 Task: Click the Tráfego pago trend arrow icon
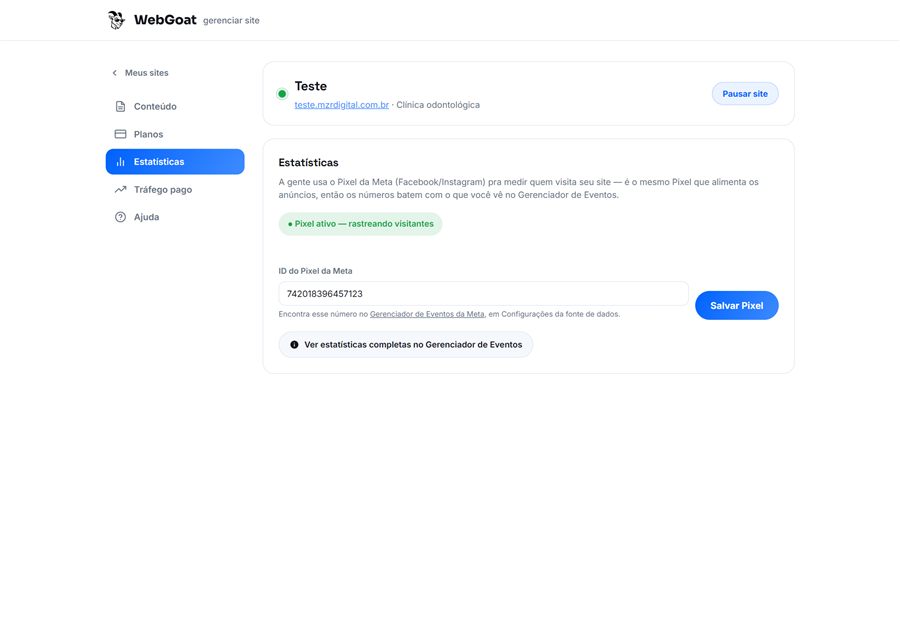click(120, 189)
